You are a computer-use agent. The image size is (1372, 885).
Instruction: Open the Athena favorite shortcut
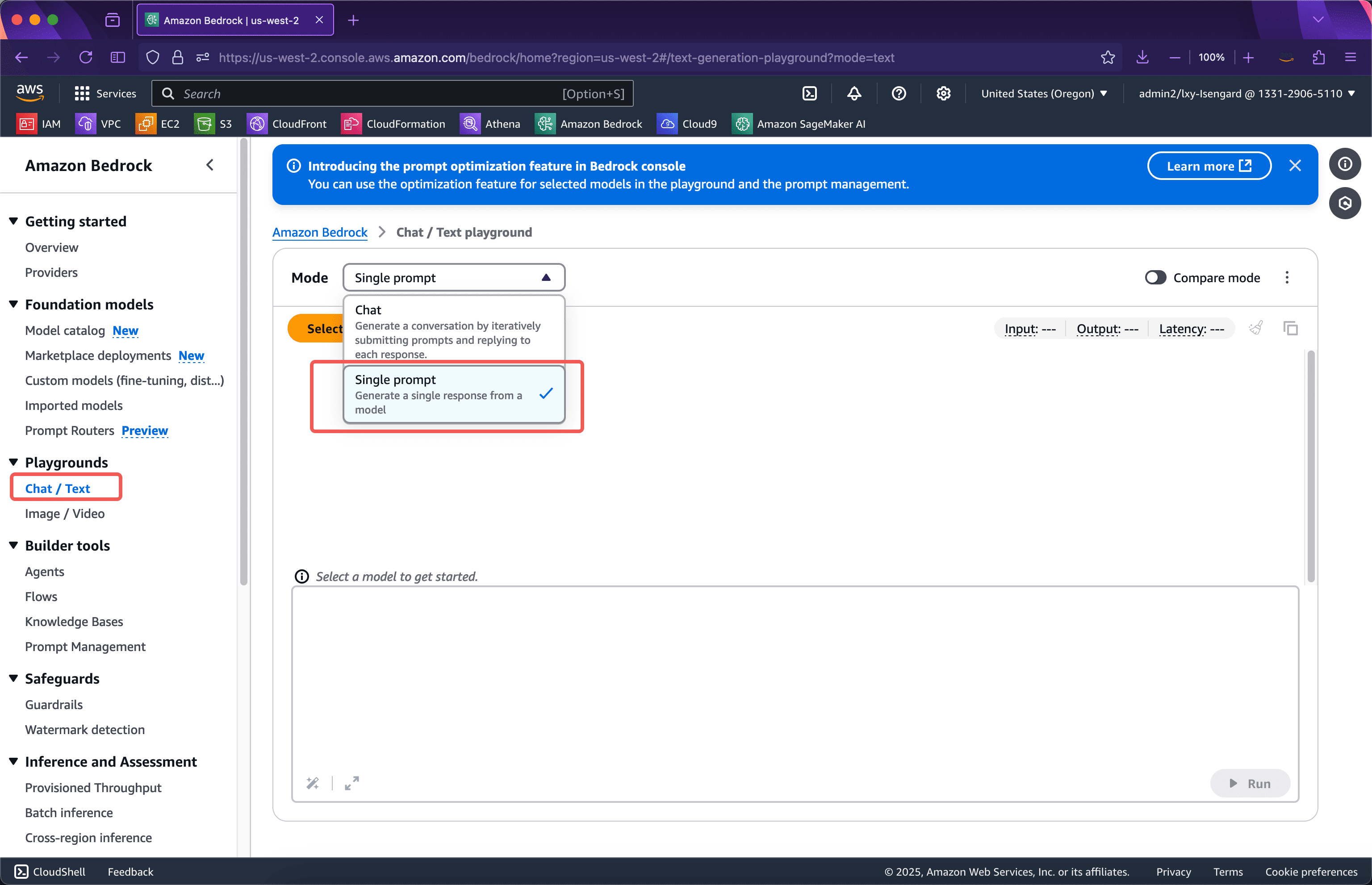point(490,124)
